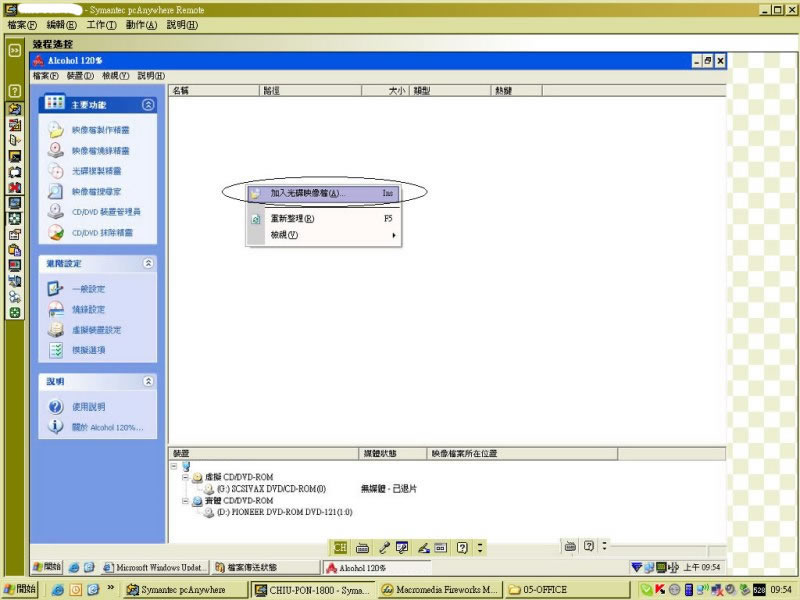
Task: Click the 媒體狀態 column header
Action: click(392, 454)
